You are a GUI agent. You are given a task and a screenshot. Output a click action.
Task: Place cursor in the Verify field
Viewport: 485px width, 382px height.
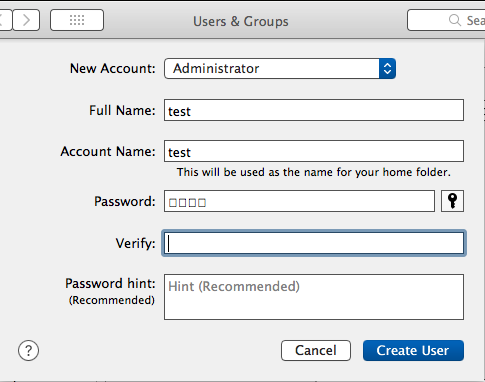coord(314,243)
